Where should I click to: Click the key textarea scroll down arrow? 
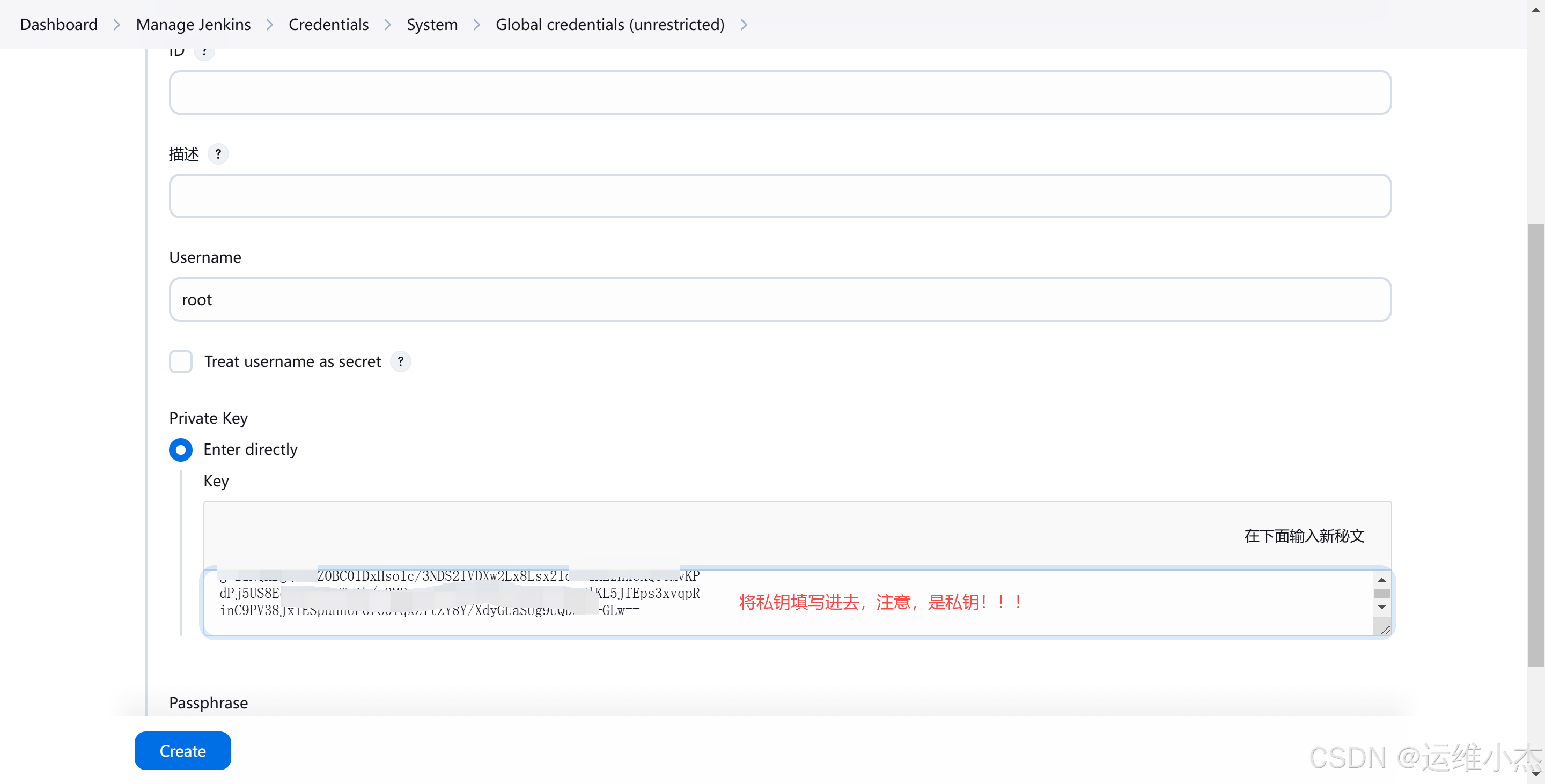pyautogui.click(x=1381, y=607)
